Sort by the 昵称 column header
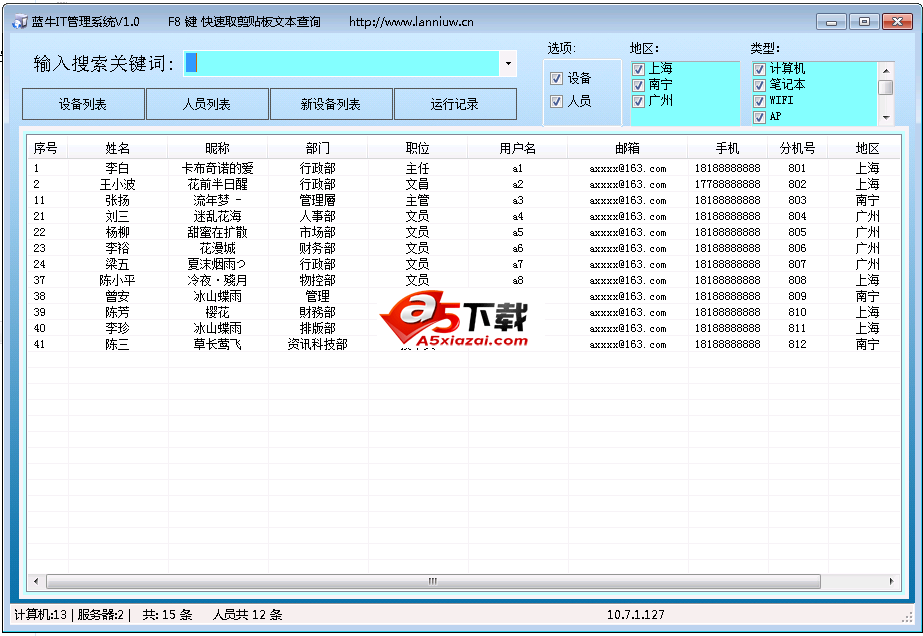 (217, 148)
